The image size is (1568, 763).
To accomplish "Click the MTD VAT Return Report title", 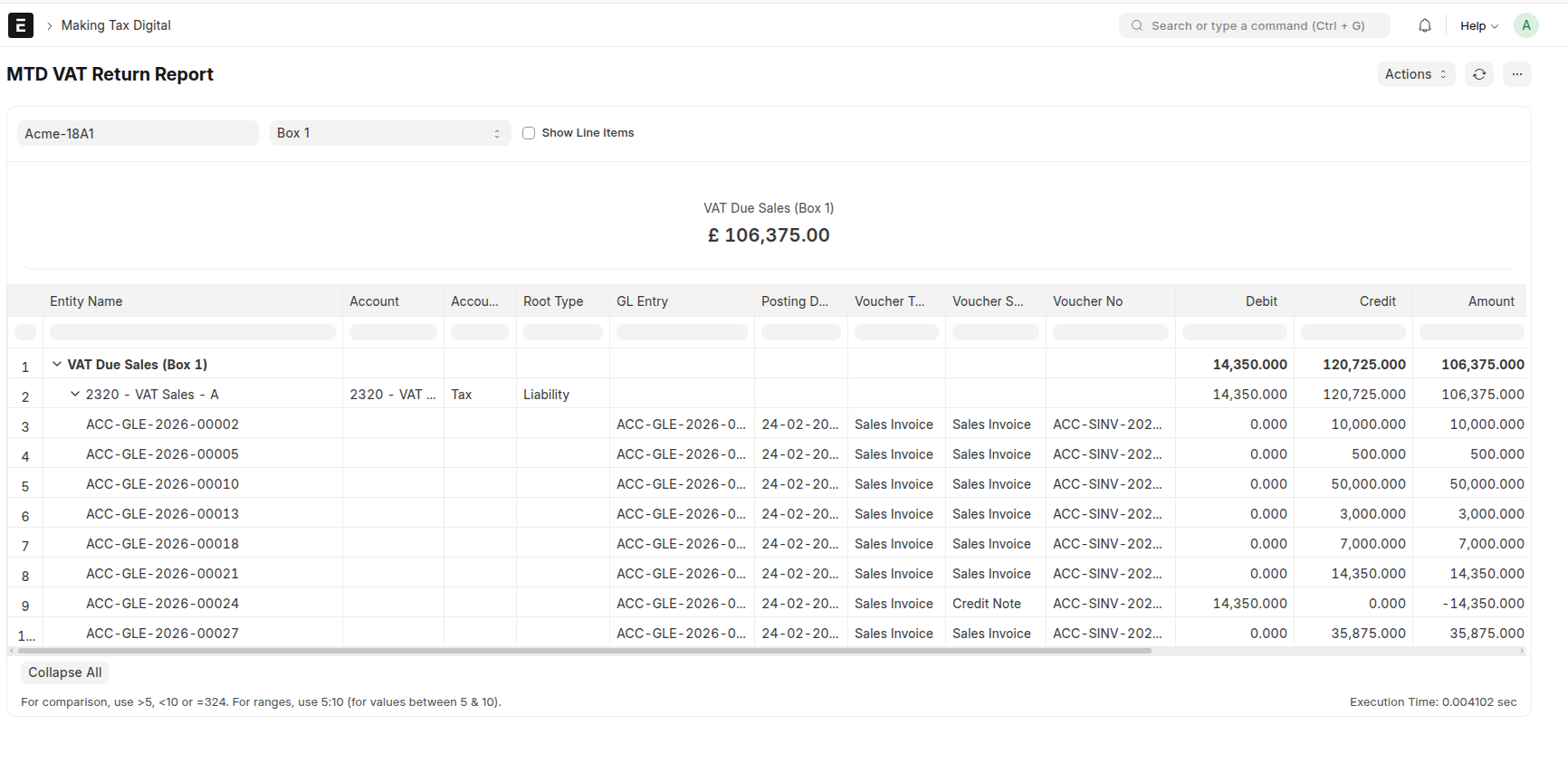I will [x=110, y=74].
